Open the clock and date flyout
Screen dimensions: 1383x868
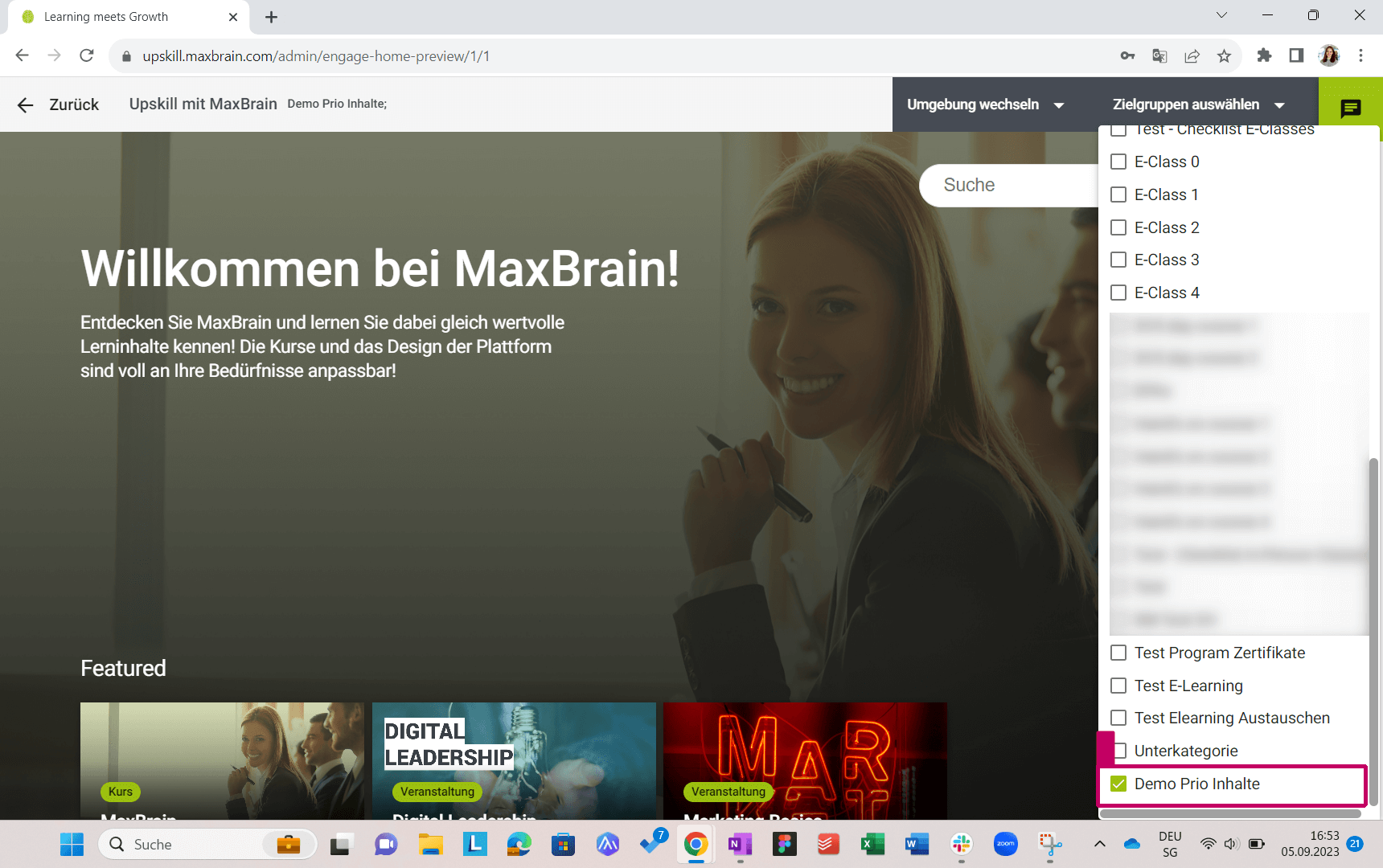tap(1311, 844)
